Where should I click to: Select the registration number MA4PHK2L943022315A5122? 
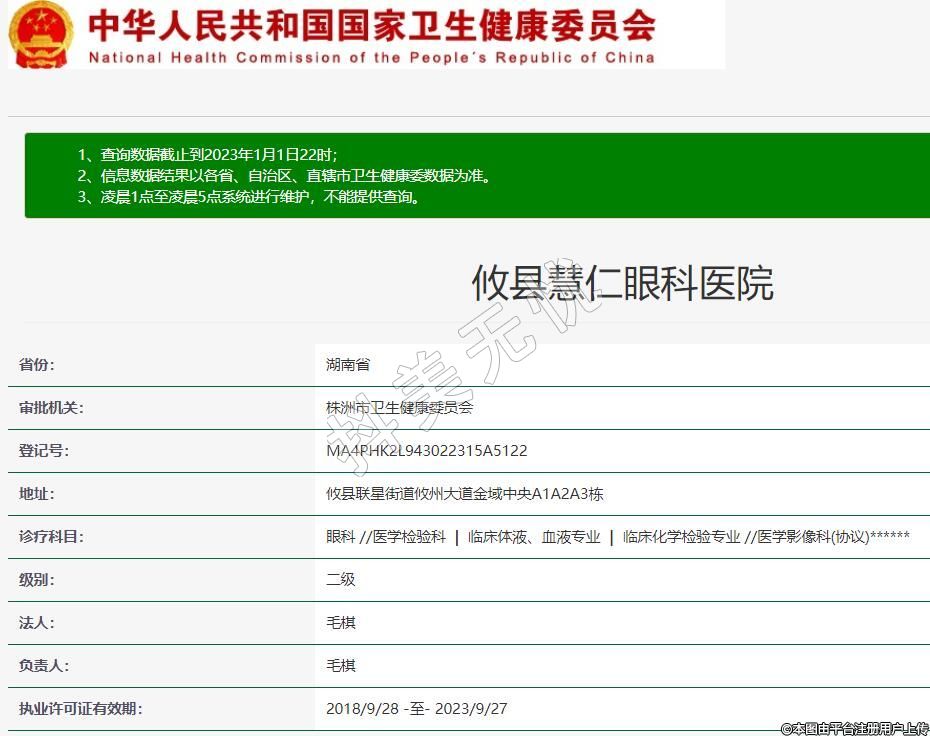[426, 451]
